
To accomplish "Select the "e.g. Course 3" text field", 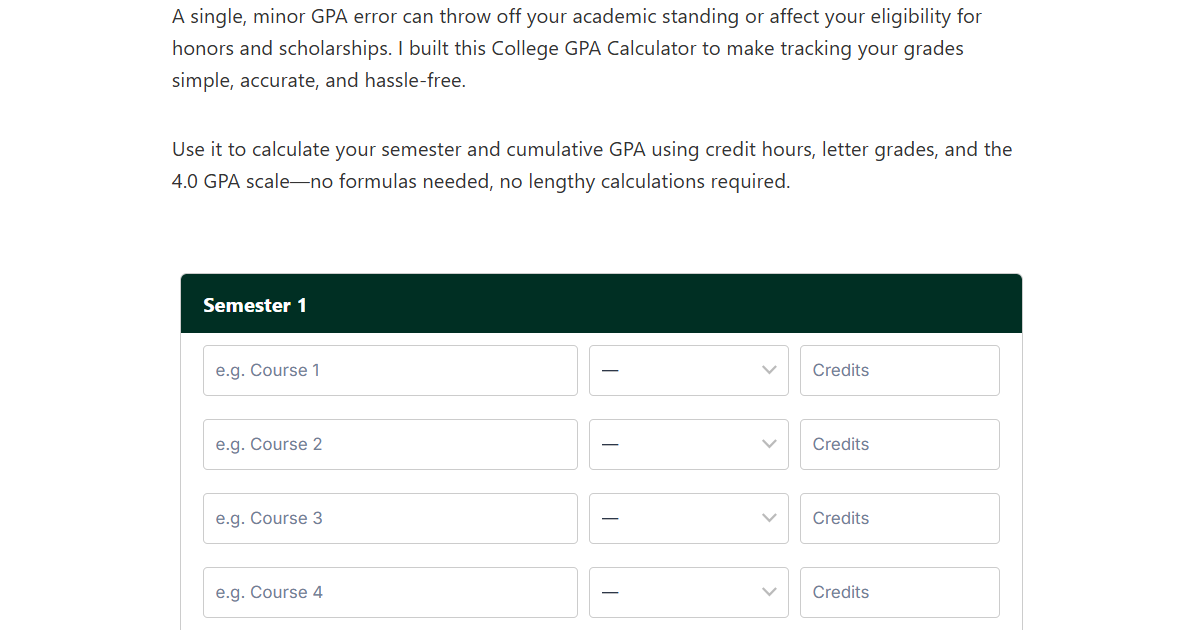I will (390, 518).
